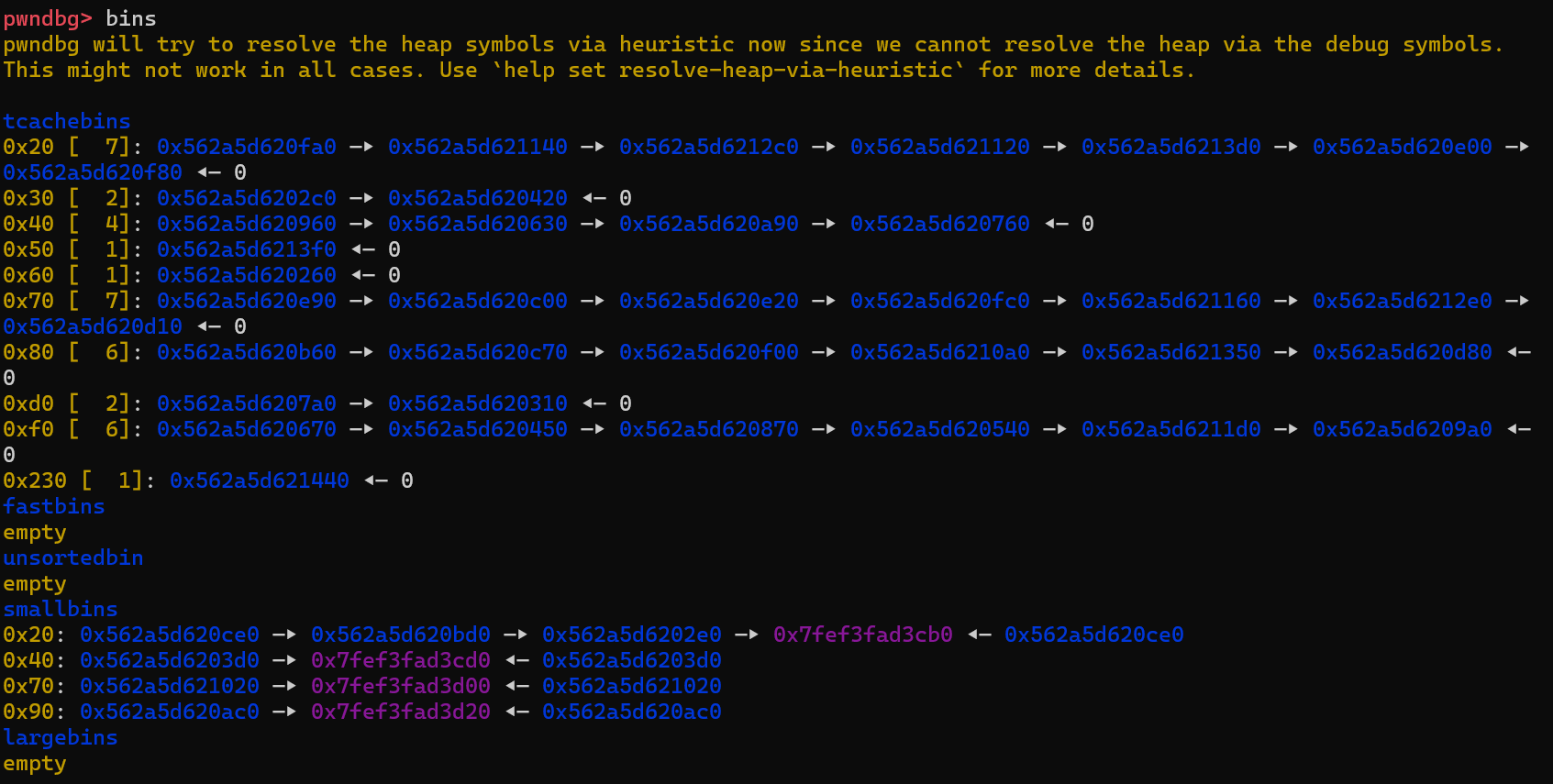
Task: Click the typed bins command text
Action: (131, 18)
